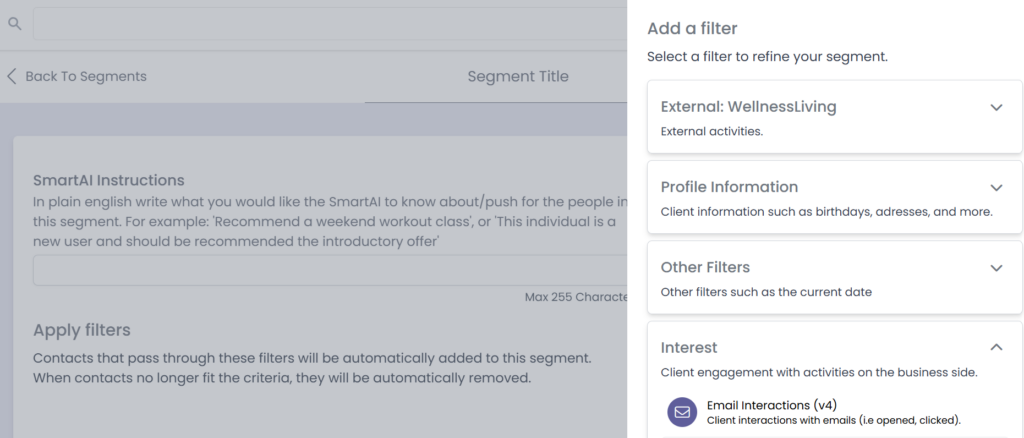Click the Interest section heading
The width and height of the screenshot is (1024, 438).
point(689,348)
